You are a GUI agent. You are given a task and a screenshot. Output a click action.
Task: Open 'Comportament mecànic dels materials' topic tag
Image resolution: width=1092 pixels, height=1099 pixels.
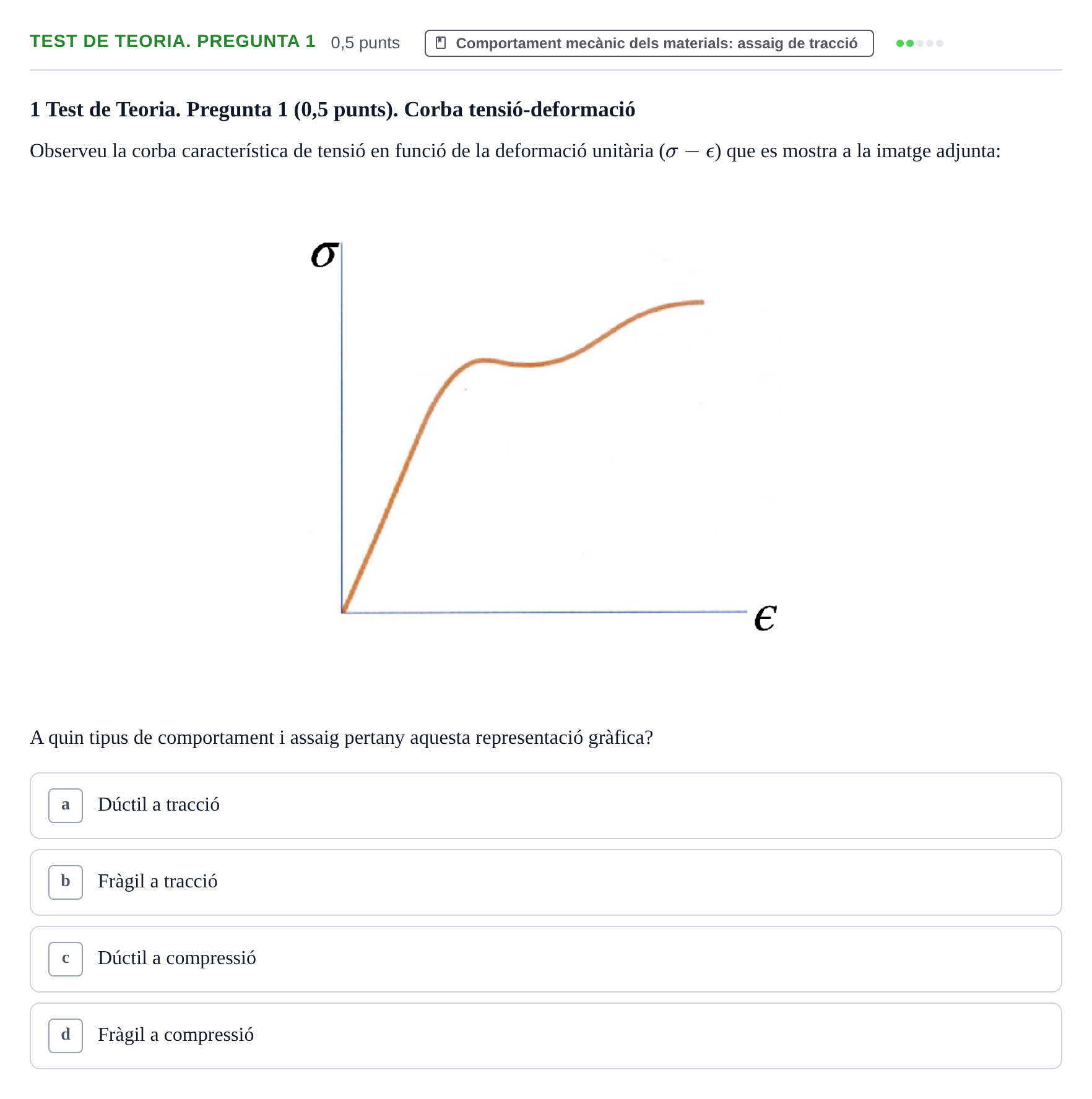pos(649,43)
